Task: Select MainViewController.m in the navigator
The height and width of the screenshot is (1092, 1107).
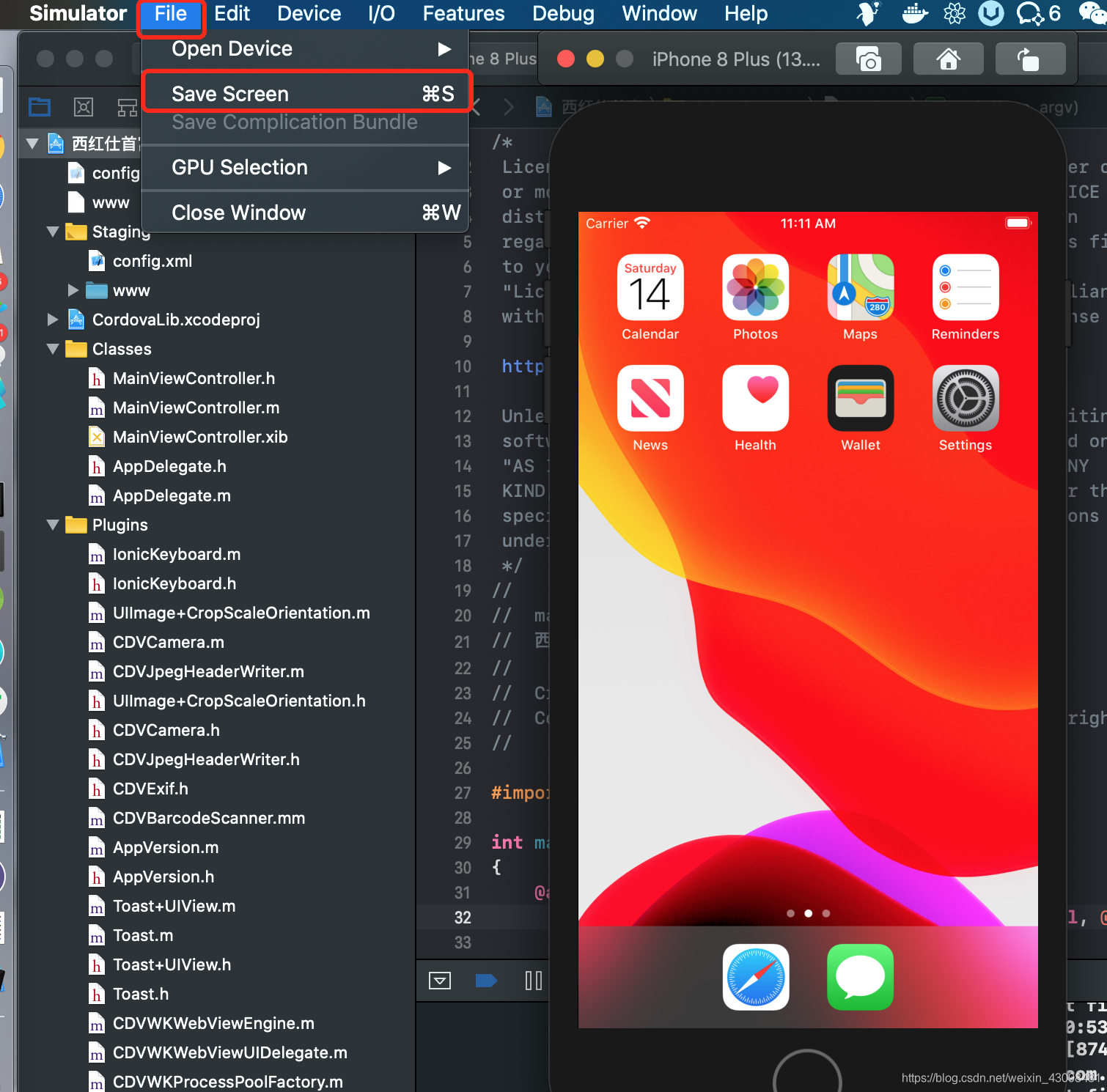Action: pos(196,407)
